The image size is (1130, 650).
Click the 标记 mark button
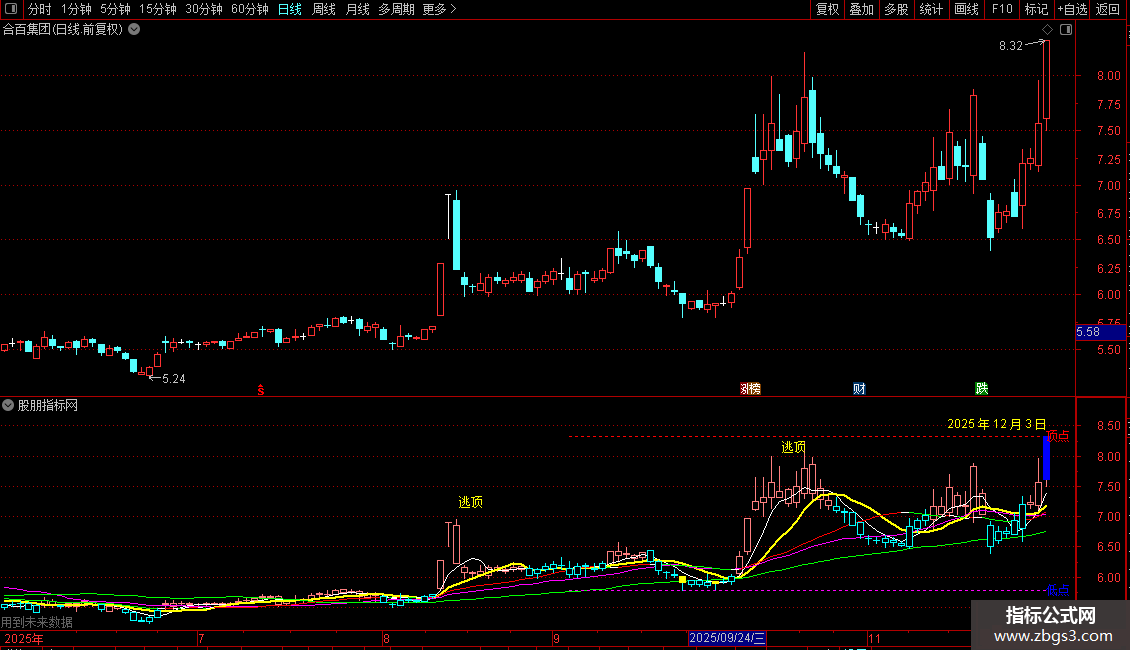point(1036,9)
